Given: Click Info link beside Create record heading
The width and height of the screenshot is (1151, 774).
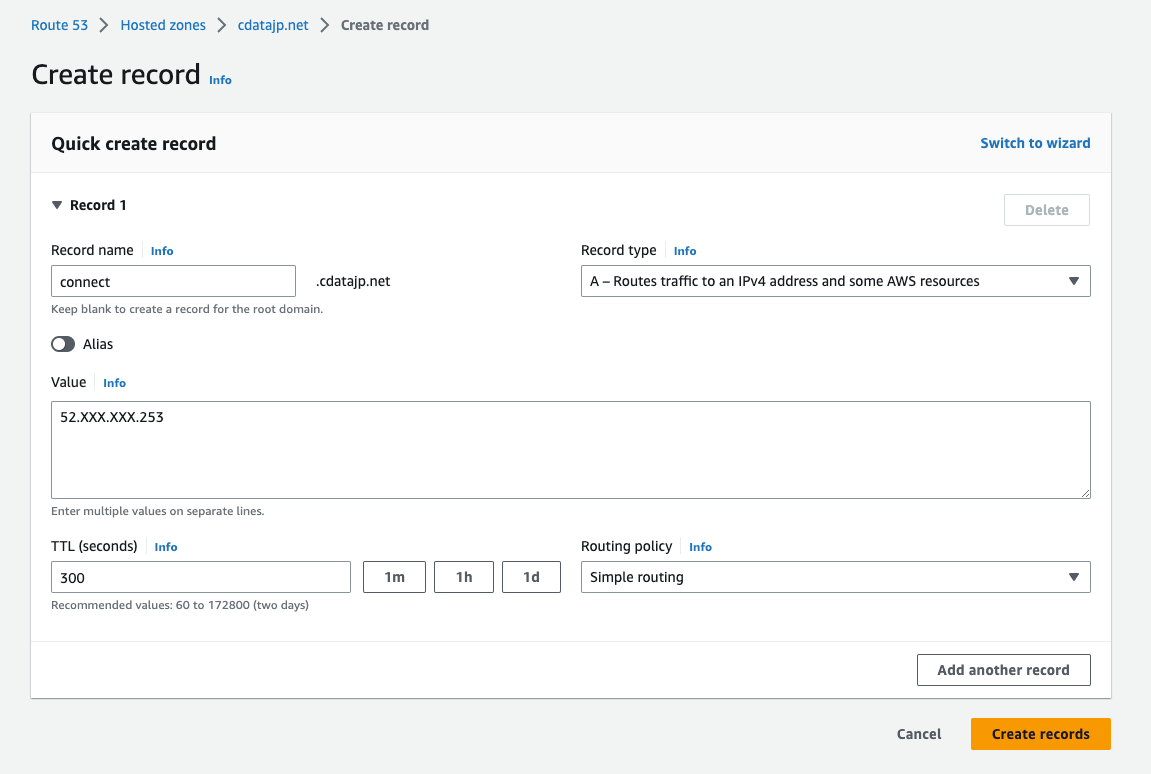Looking at the screenshot, I should pyautogui.click(x=220, y=80).
